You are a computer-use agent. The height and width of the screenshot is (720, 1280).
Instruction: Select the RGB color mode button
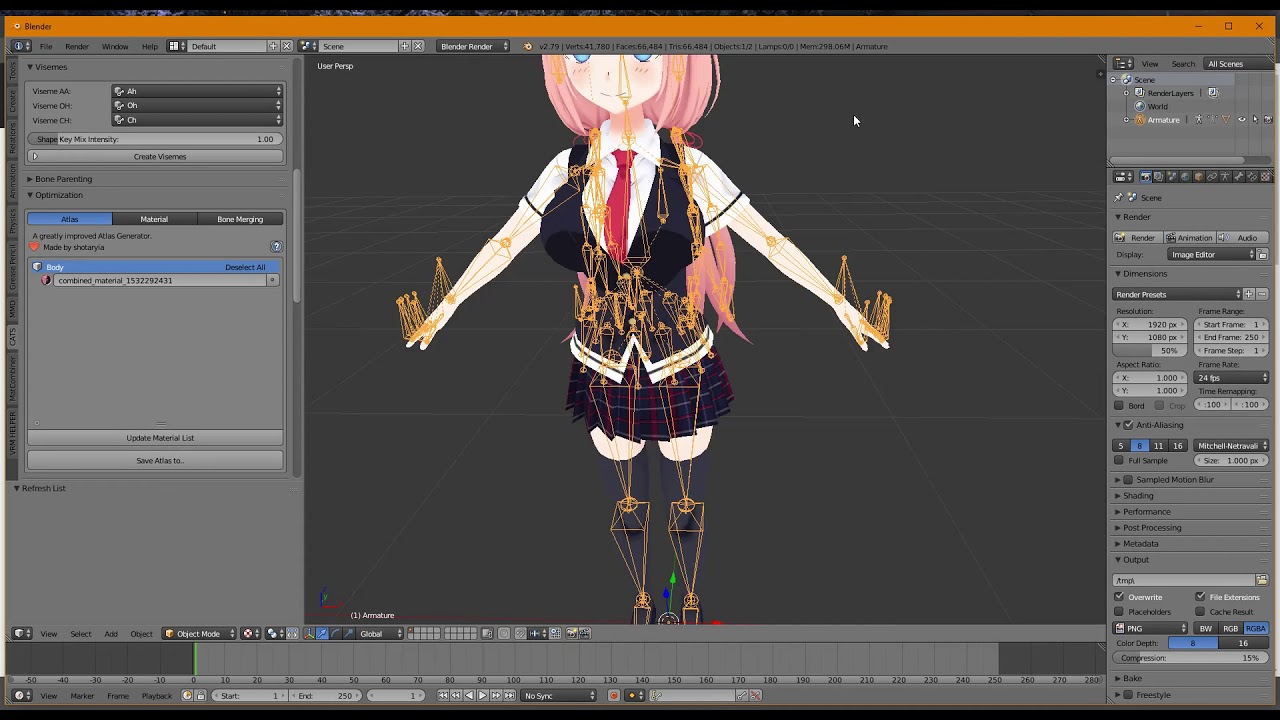1230,629
